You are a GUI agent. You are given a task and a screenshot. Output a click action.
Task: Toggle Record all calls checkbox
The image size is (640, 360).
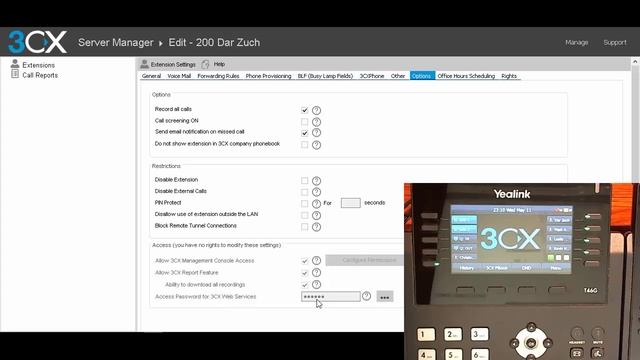304,110
